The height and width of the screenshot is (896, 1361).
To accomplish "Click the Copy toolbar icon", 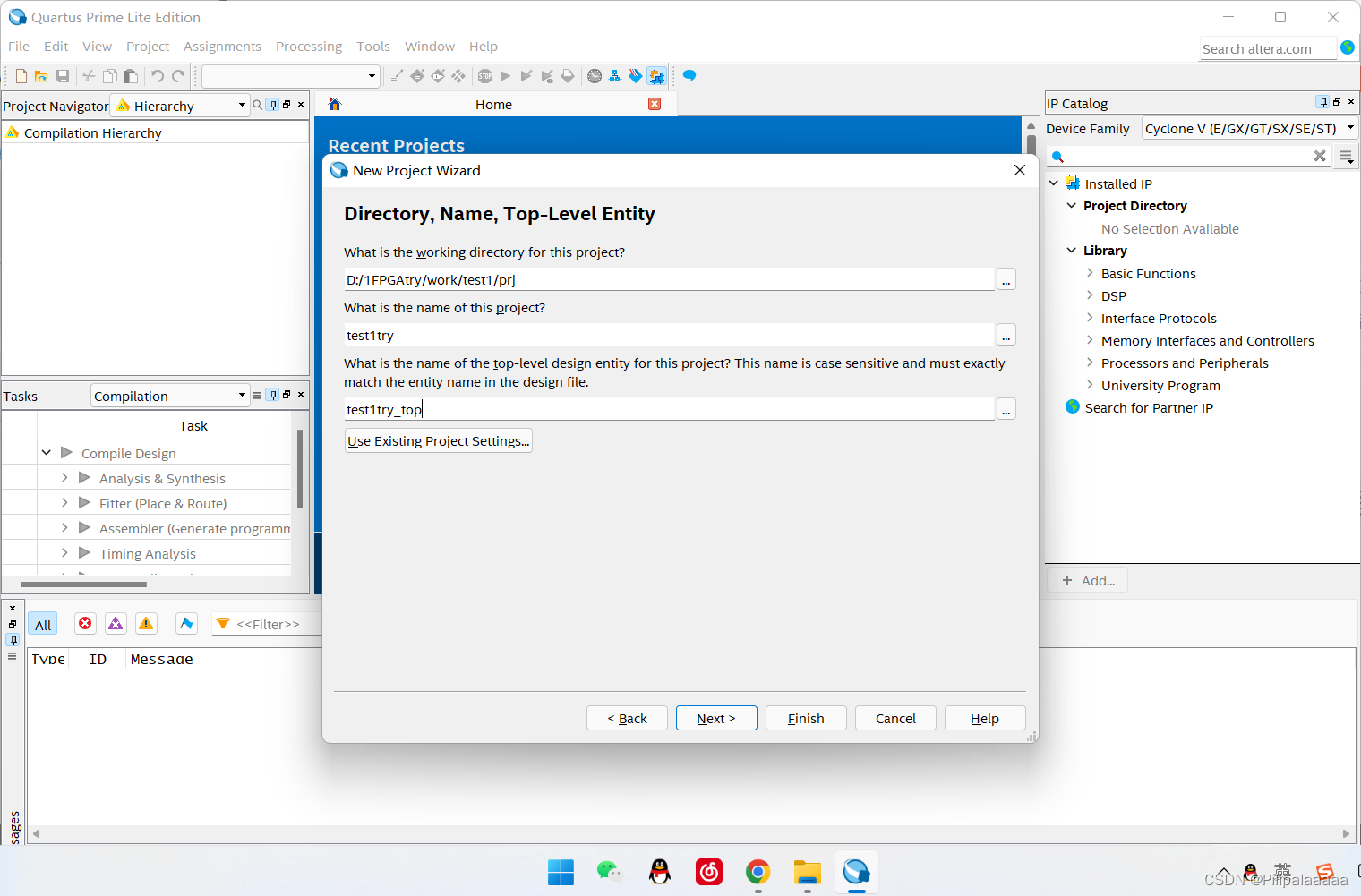I will [x=110, y=76].
